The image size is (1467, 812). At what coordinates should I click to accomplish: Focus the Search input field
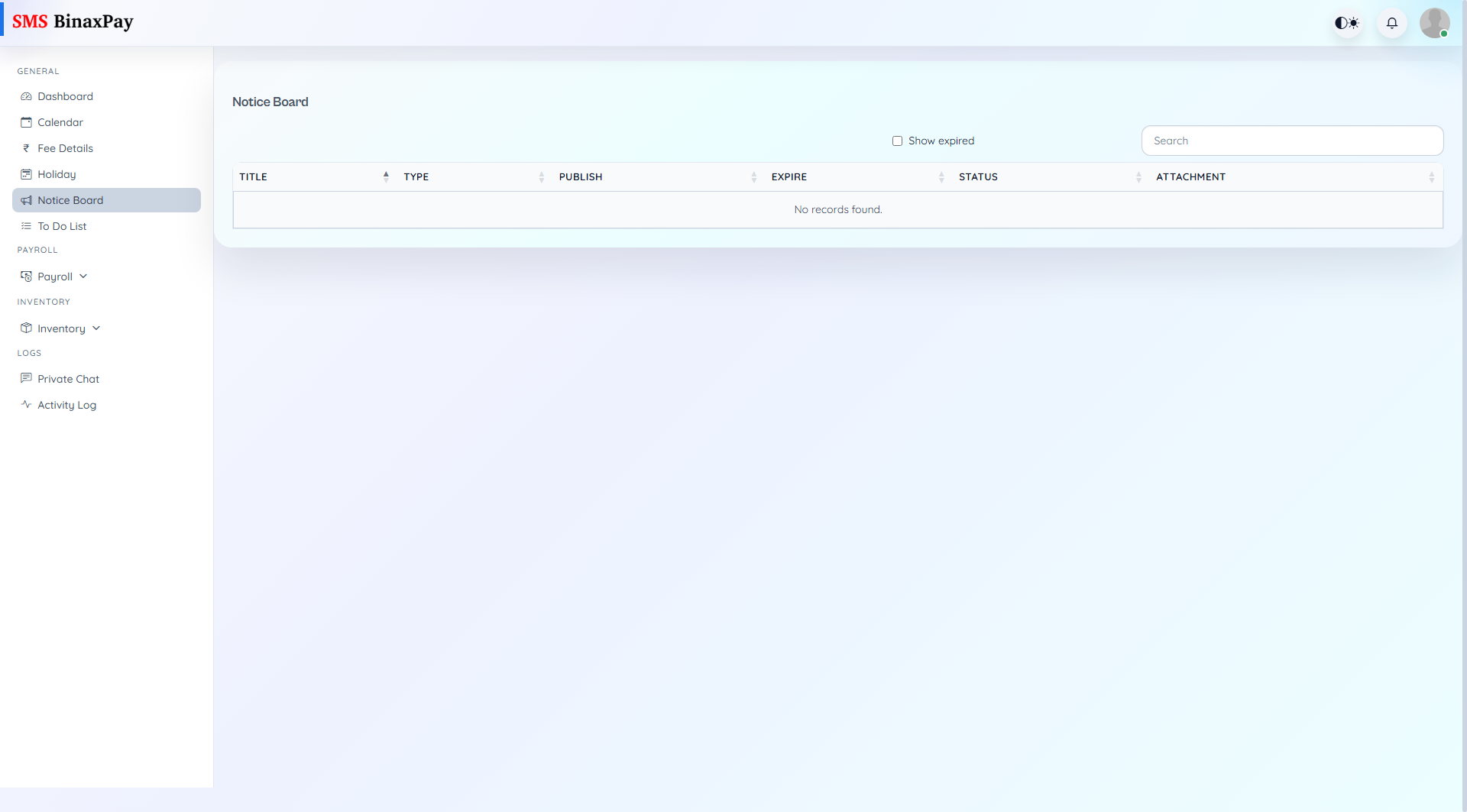pyautogui.click(x=1291, y=141)
